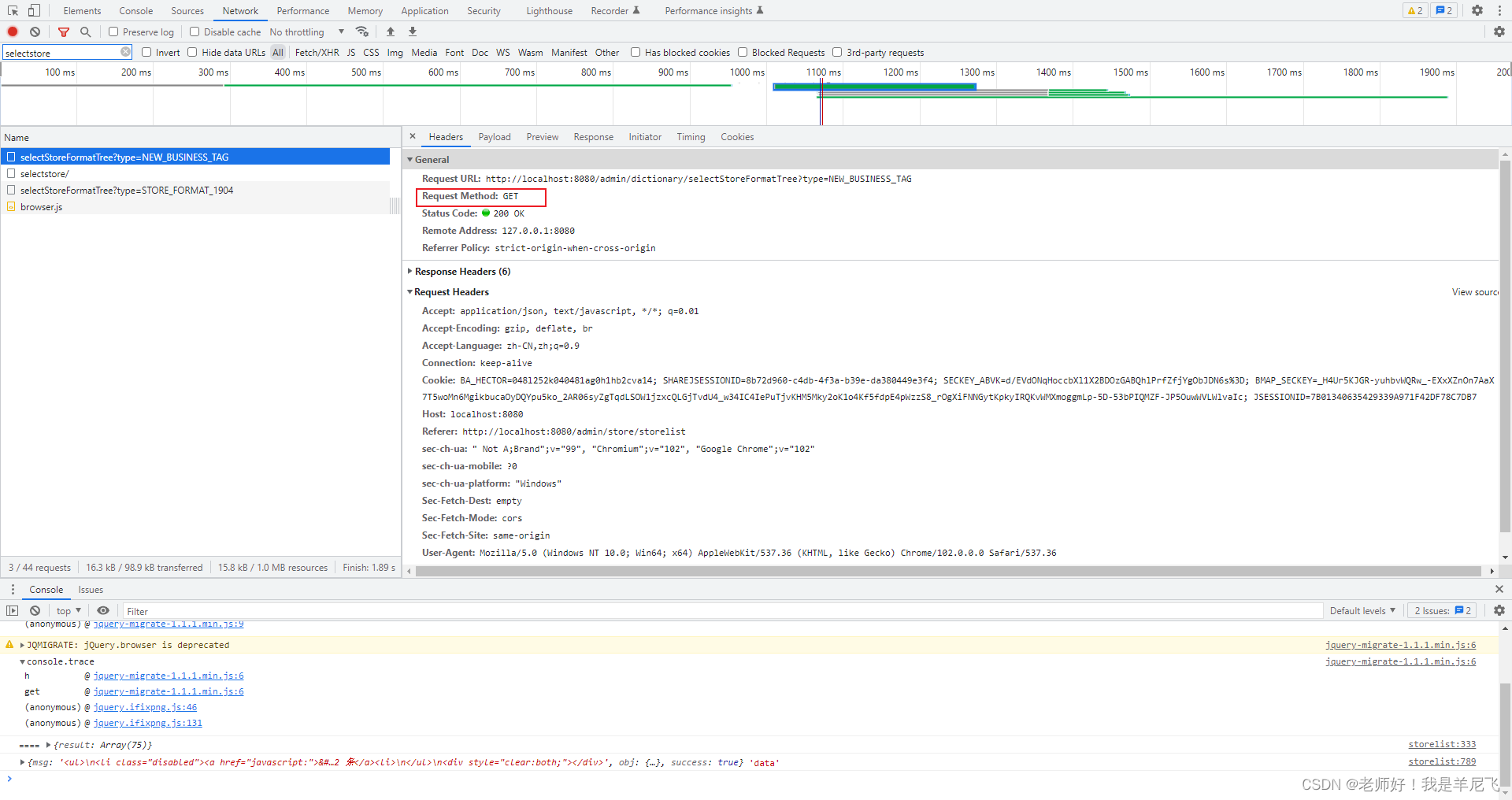This screenshot has height=800, width=1512.
Task: Clear the selectstore filter text
Action: point(125,52)
